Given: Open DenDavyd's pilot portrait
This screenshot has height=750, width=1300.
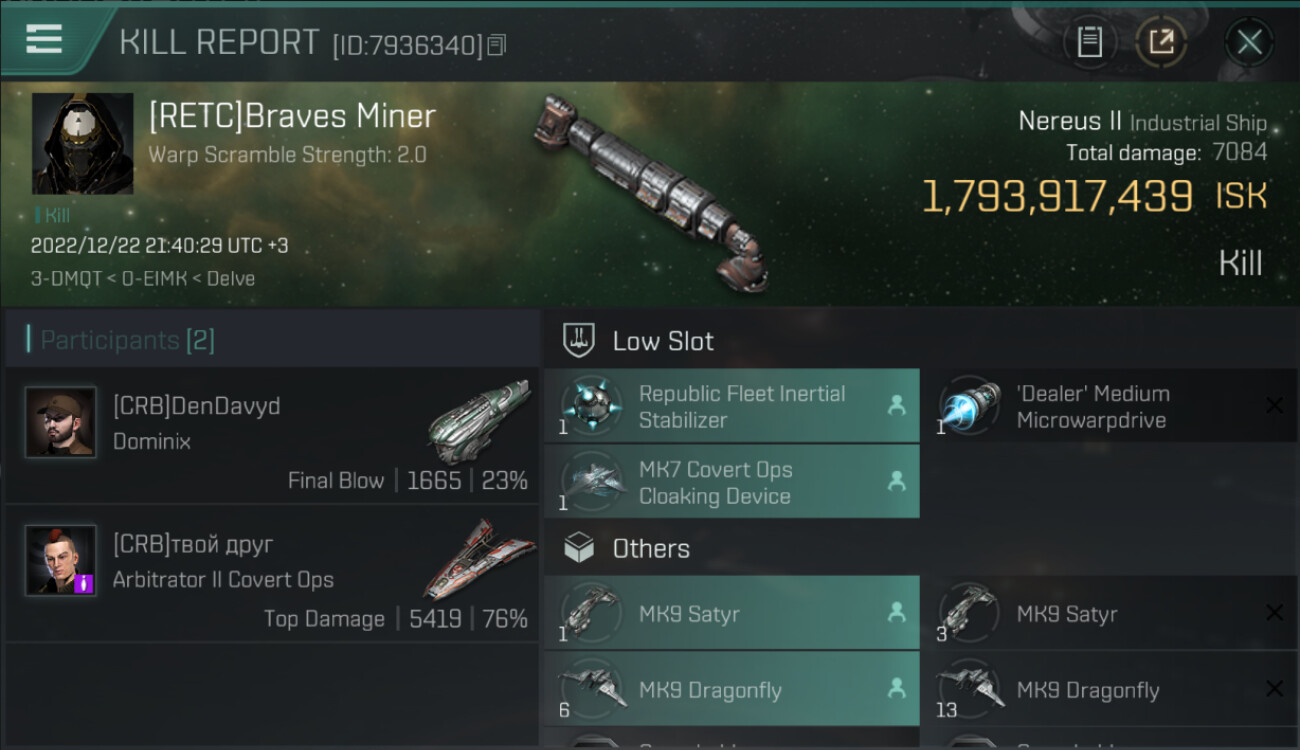Looking at the screenshot, I should pos(61,422).
